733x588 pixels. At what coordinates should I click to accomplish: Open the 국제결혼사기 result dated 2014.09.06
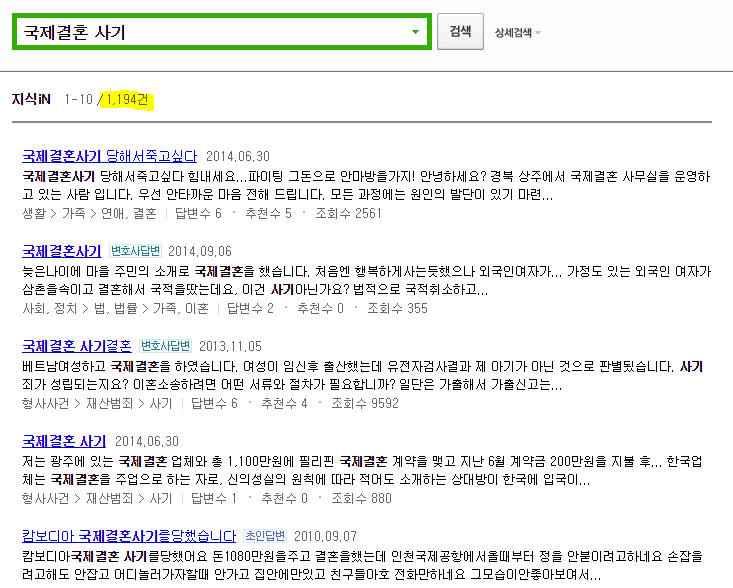tap(61, 251)
